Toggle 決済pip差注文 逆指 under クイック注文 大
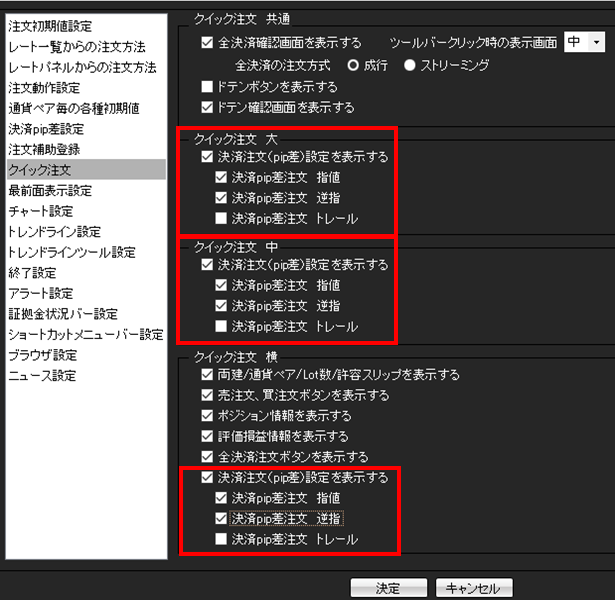This screenshot has height=600, width=615. pyautogui.click(x=221, y=198)
